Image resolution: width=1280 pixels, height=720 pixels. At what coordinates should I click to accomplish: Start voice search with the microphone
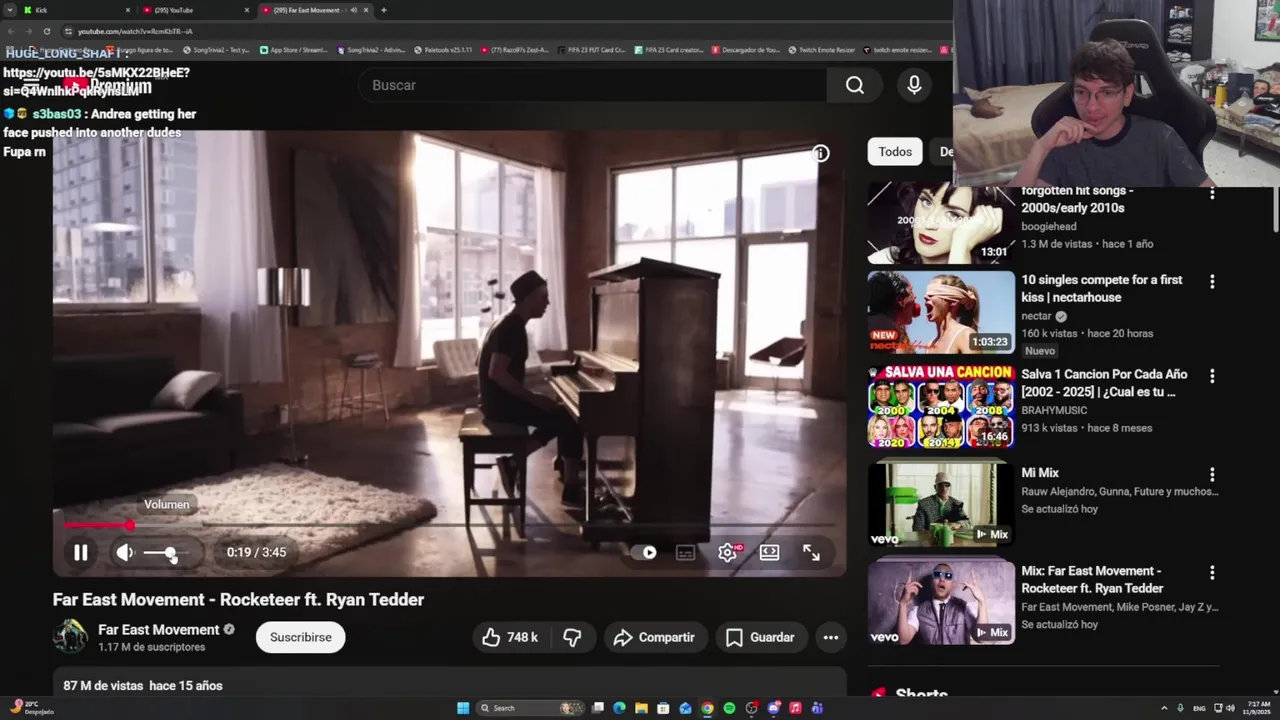[x=914, y=85]
